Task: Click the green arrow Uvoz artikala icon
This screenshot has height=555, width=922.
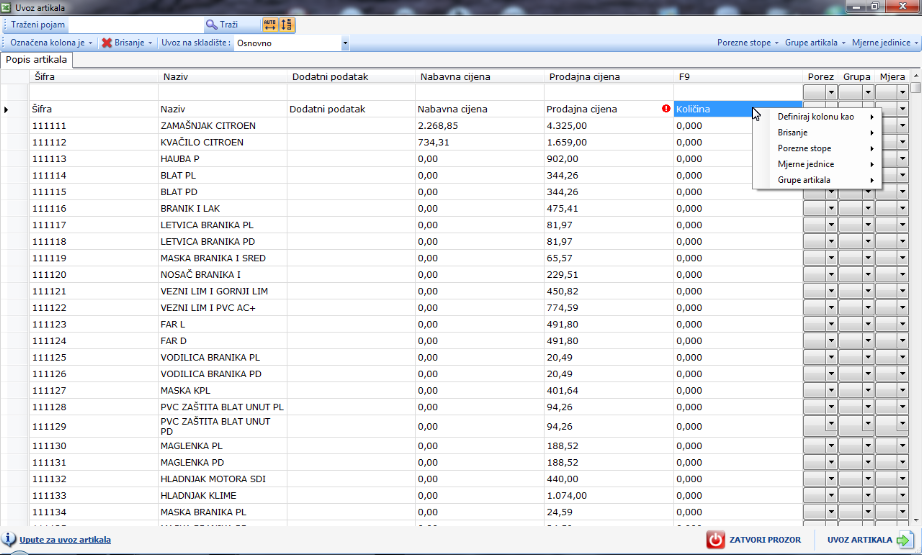Action: (904, 540)
